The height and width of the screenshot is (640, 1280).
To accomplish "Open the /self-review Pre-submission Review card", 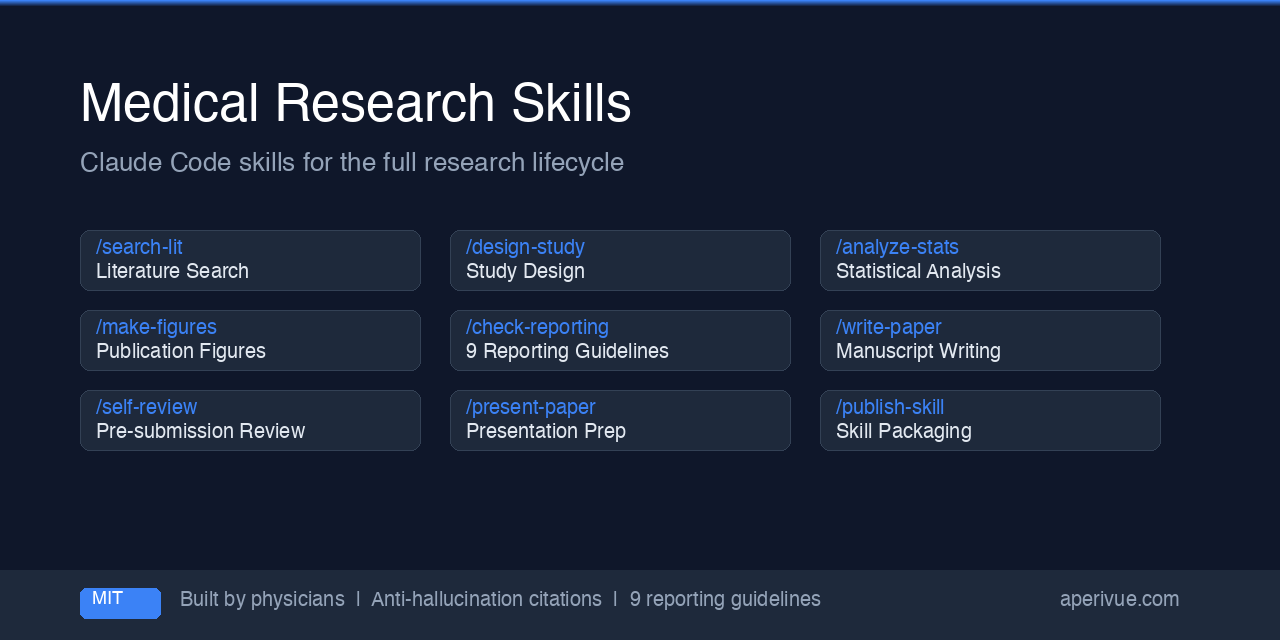I will coord(250,420).
